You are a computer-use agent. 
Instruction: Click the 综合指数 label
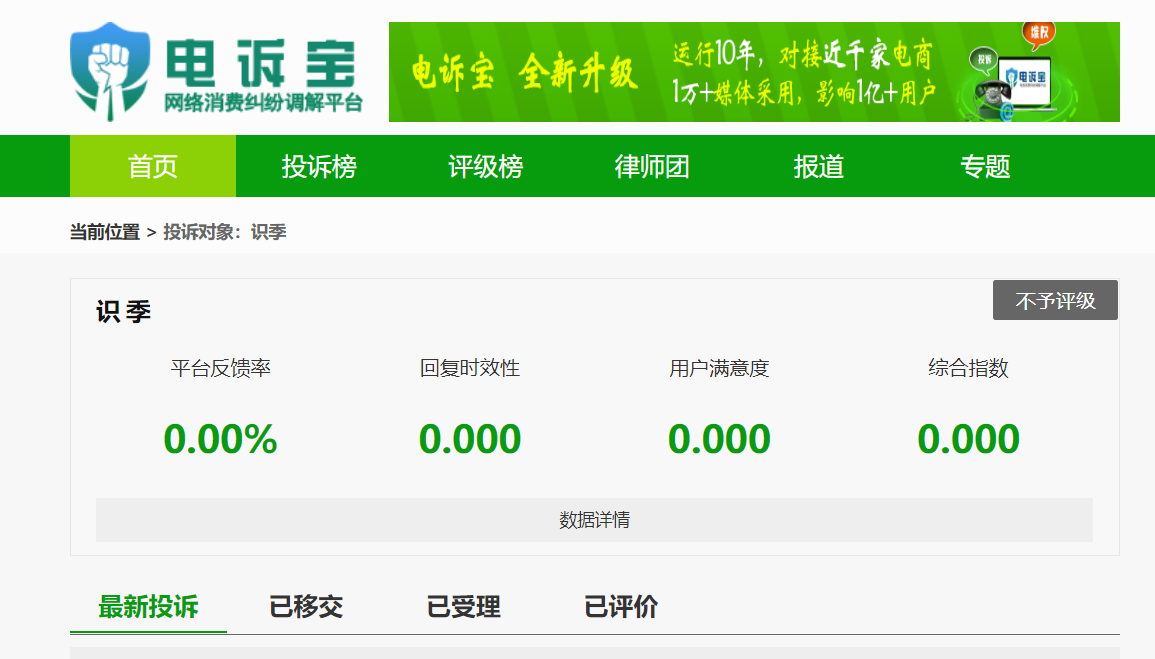(968, 368)
